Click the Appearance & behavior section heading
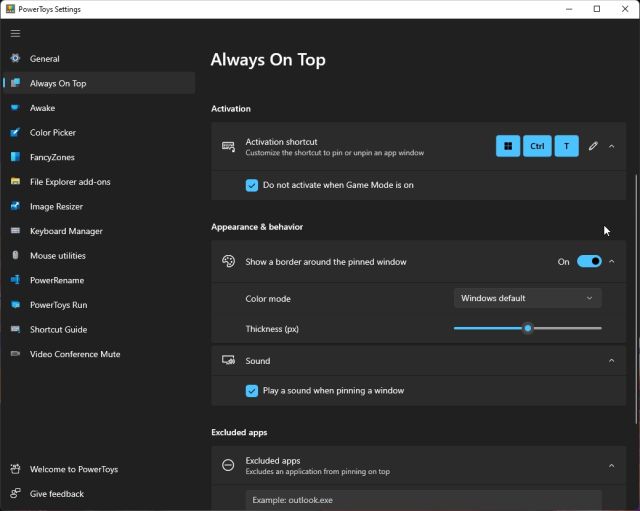640x511 pixels. 257,227
